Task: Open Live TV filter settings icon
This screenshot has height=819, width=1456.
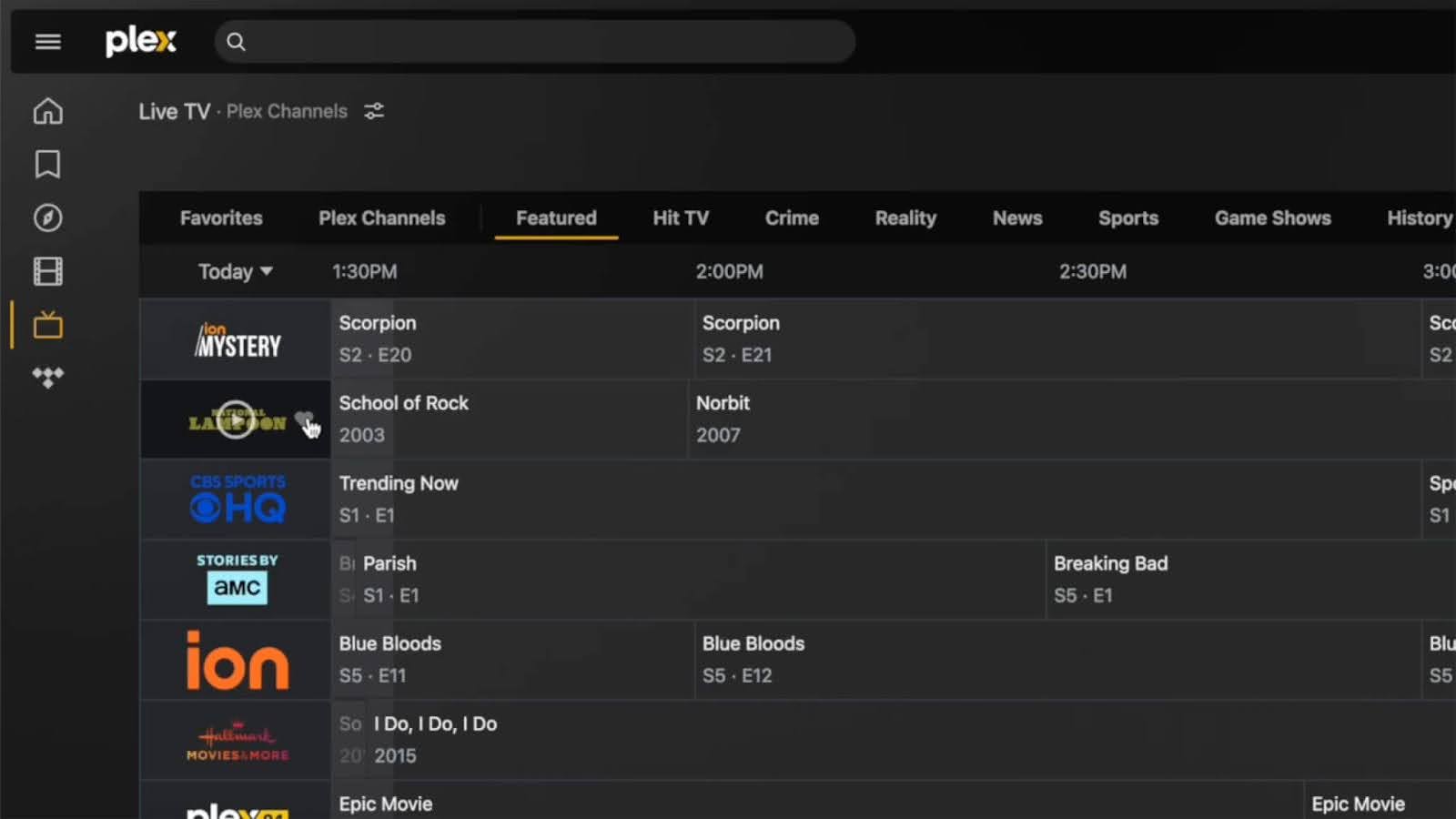Action: [374, 111]
